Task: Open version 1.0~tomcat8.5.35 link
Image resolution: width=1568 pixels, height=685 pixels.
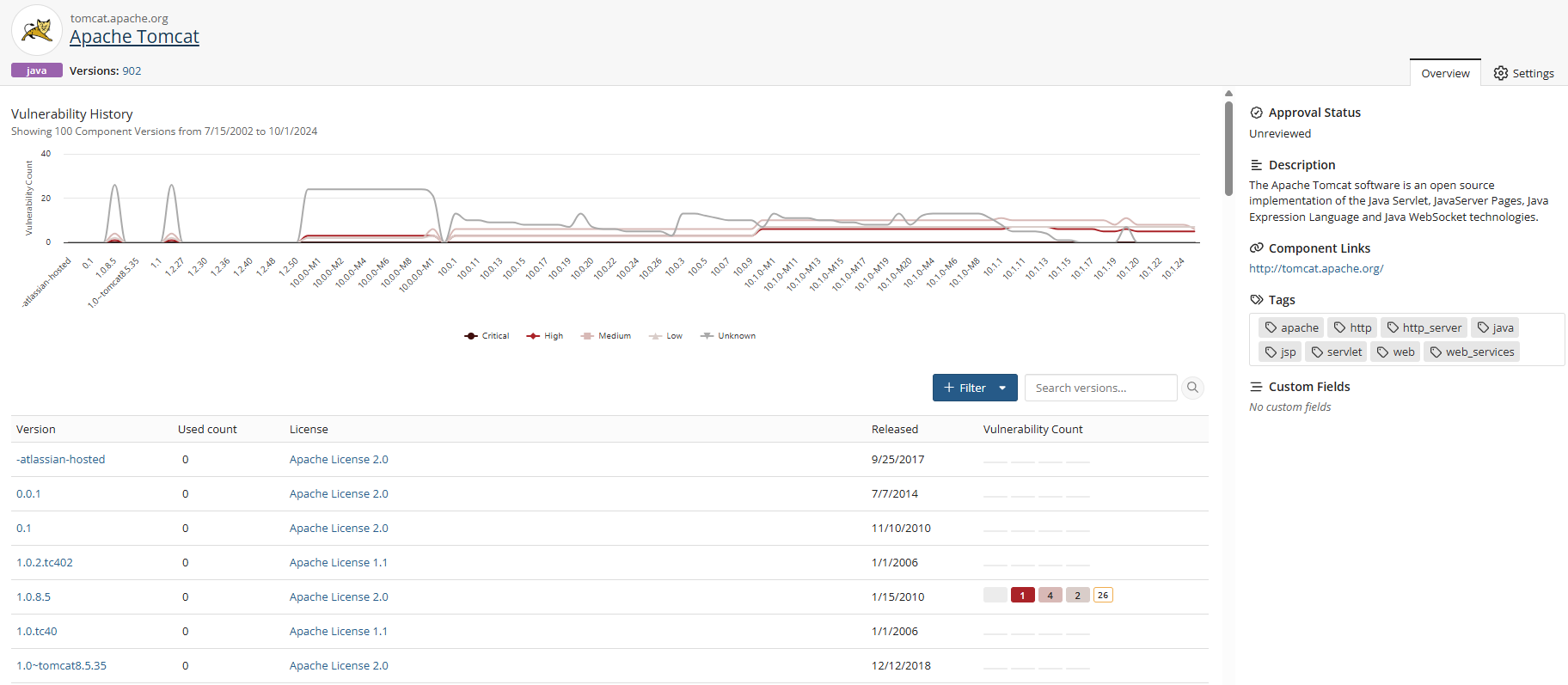Action: tap(62, 665)
